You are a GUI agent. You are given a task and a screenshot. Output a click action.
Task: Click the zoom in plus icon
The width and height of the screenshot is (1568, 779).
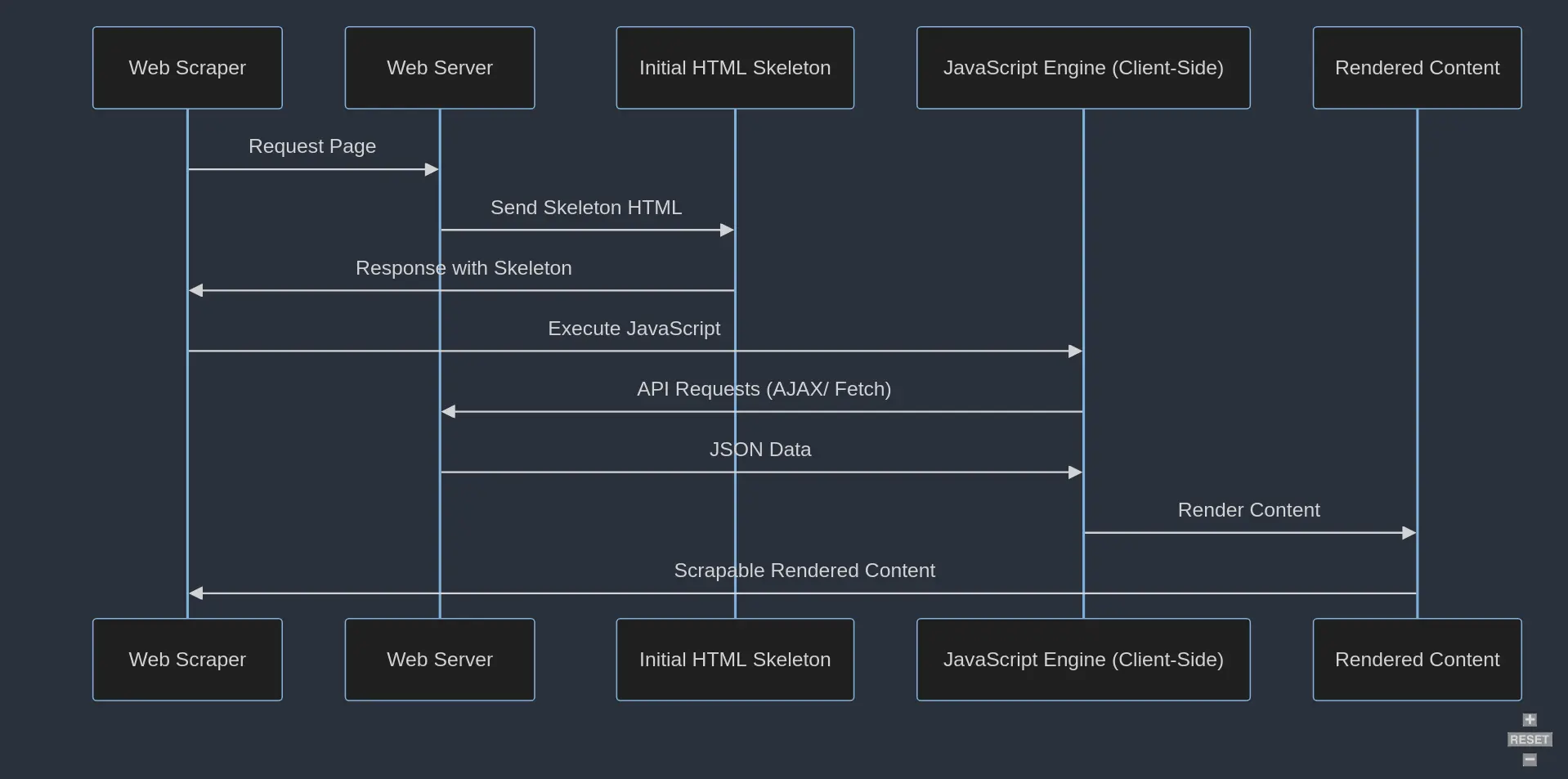tap(1530, 719)
